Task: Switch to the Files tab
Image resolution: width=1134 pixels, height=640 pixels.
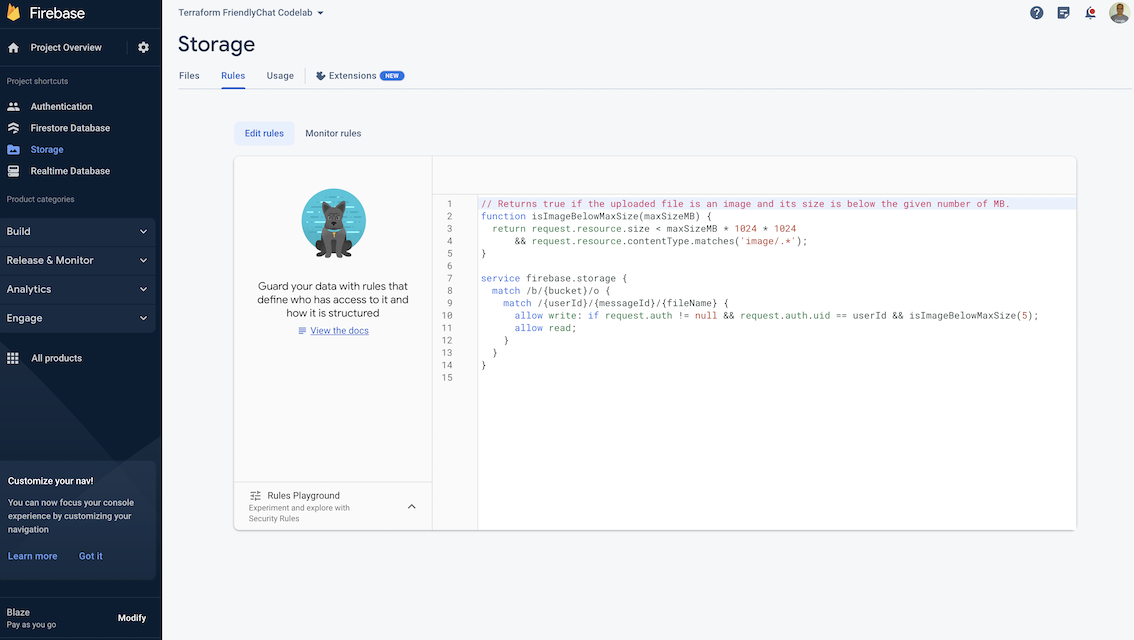Action: 189,75
